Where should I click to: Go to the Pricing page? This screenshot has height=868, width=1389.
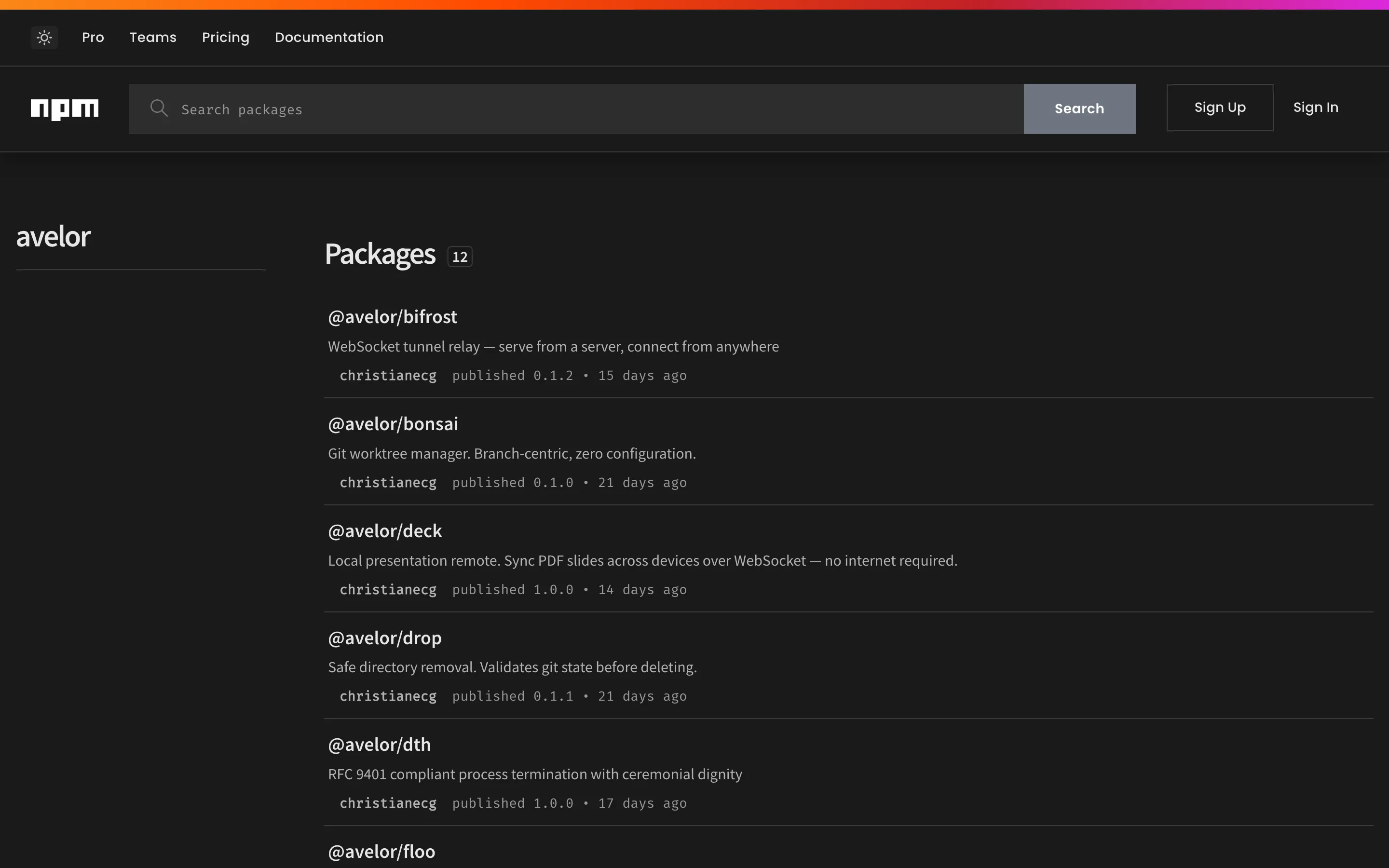[x=226, y=37]
